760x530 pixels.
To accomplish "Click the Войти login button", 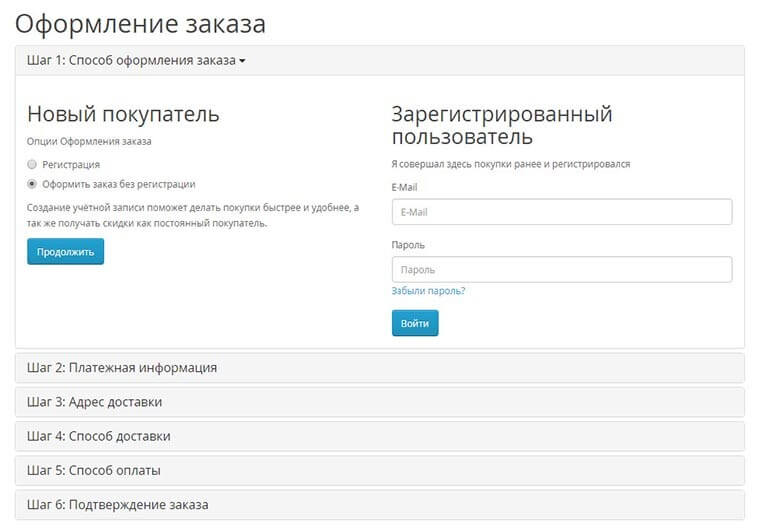I will [415, 323].
